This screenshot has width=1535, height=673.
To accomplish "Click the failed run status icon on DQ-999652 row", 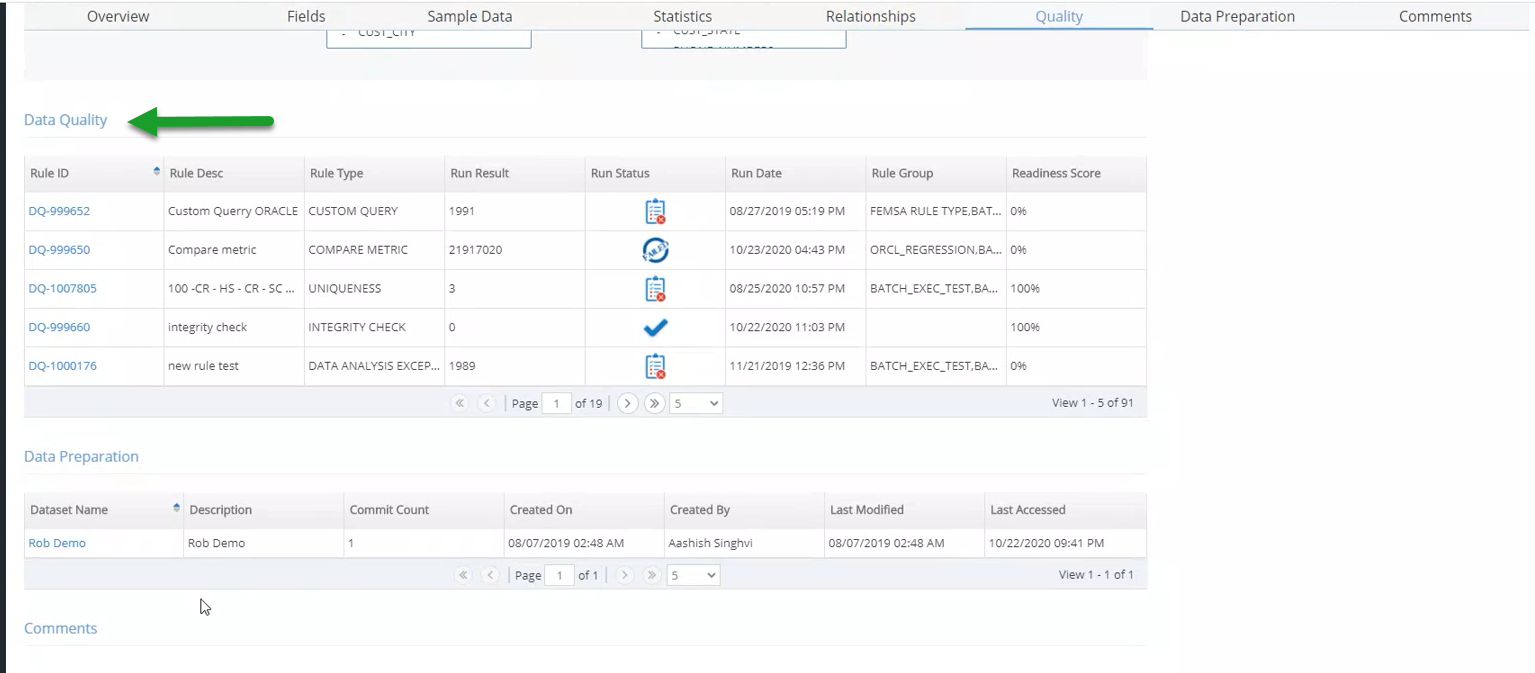I will (655, 211).
